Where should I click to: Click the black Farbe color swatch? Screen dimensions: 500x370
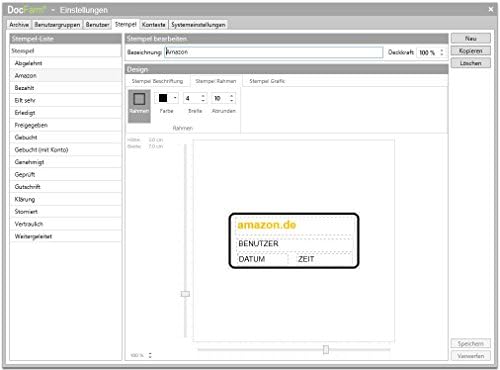pos(163,98)
